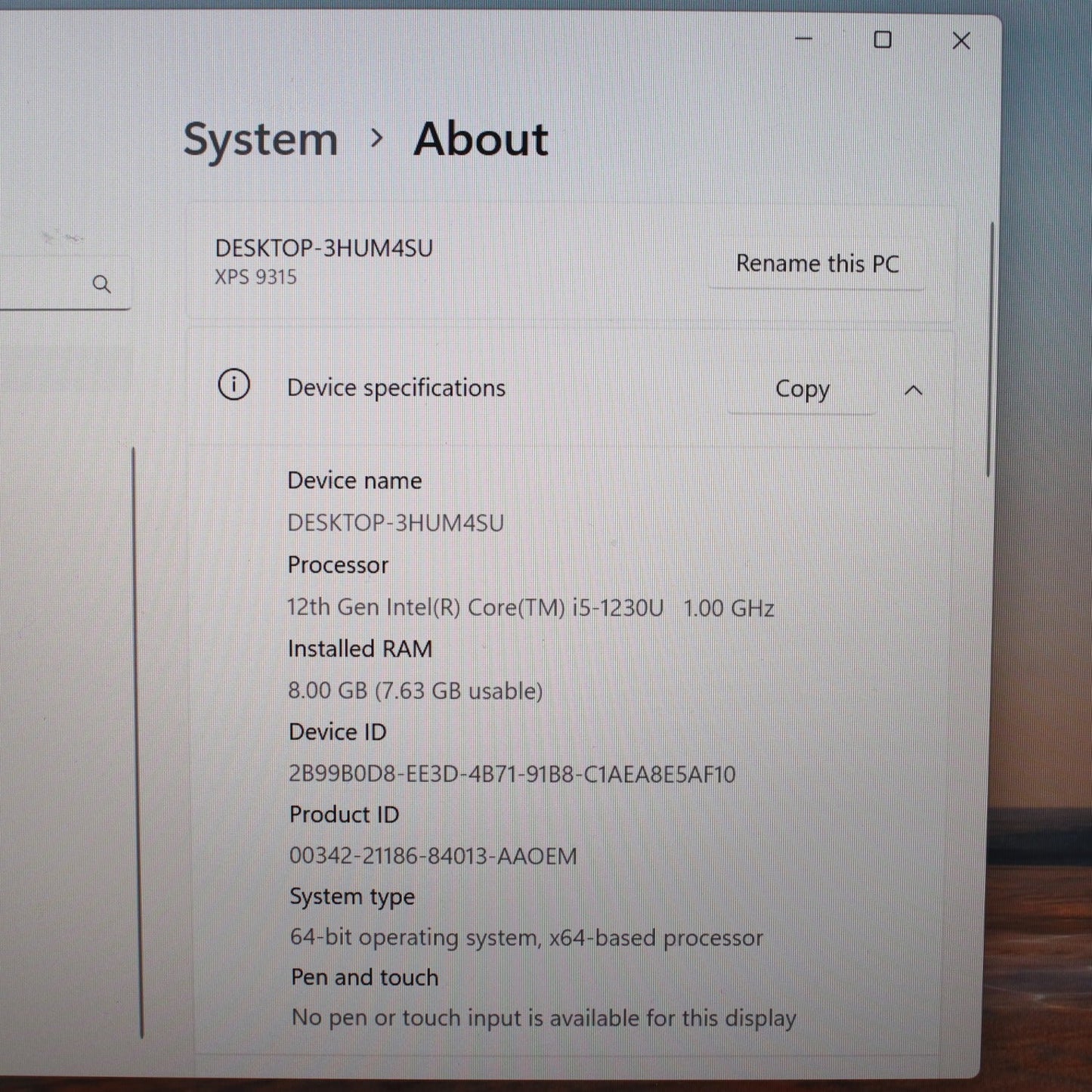The height and width of the screenshot is (1092, 1092).
Task: Collapse the Device specifications section
Action: [914, 390]
